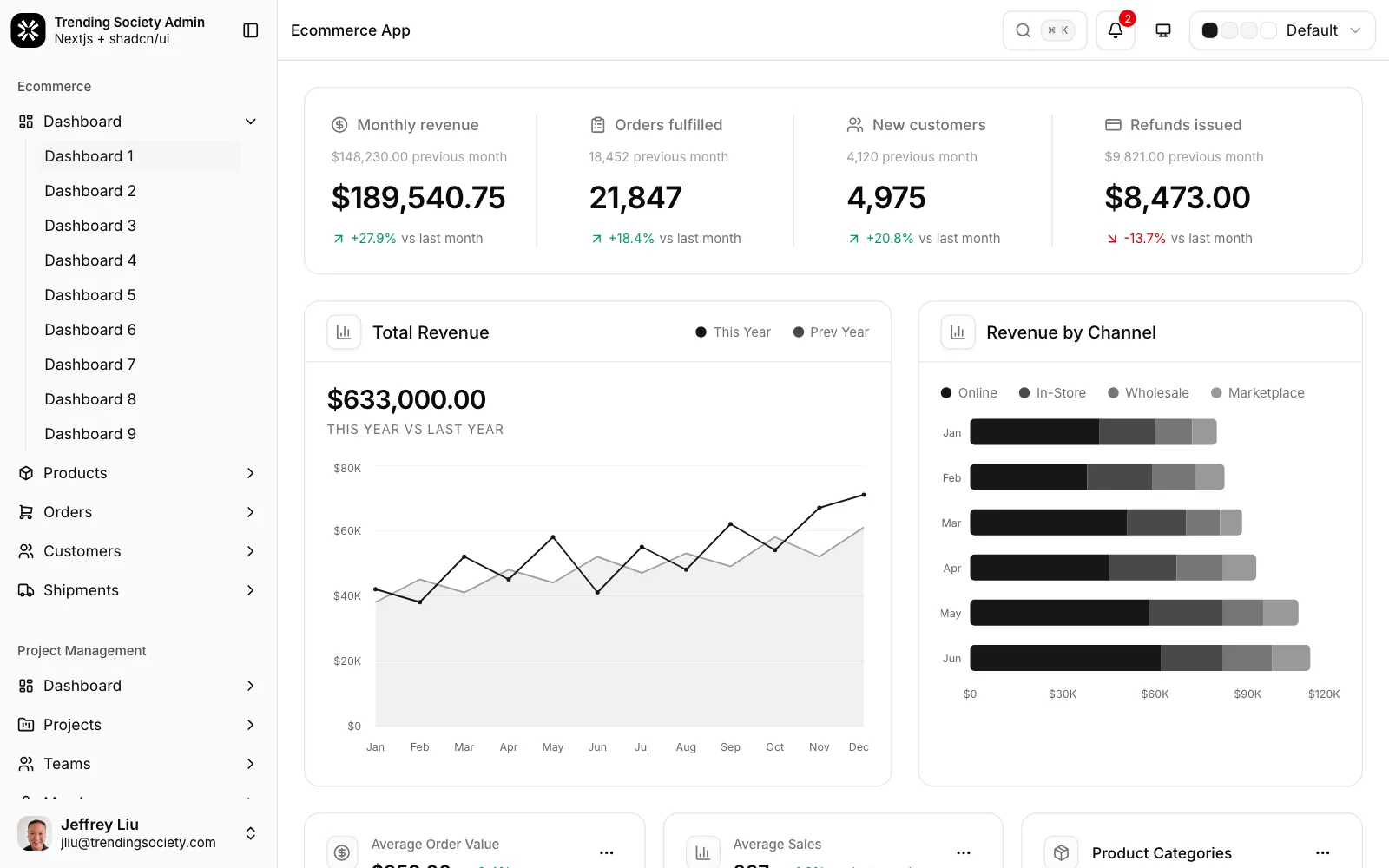Image resolution: width=1389 pixels, height=868 pixels.
Task: Click the Orders cart icon in sidebar
Action: pos(26,512)
